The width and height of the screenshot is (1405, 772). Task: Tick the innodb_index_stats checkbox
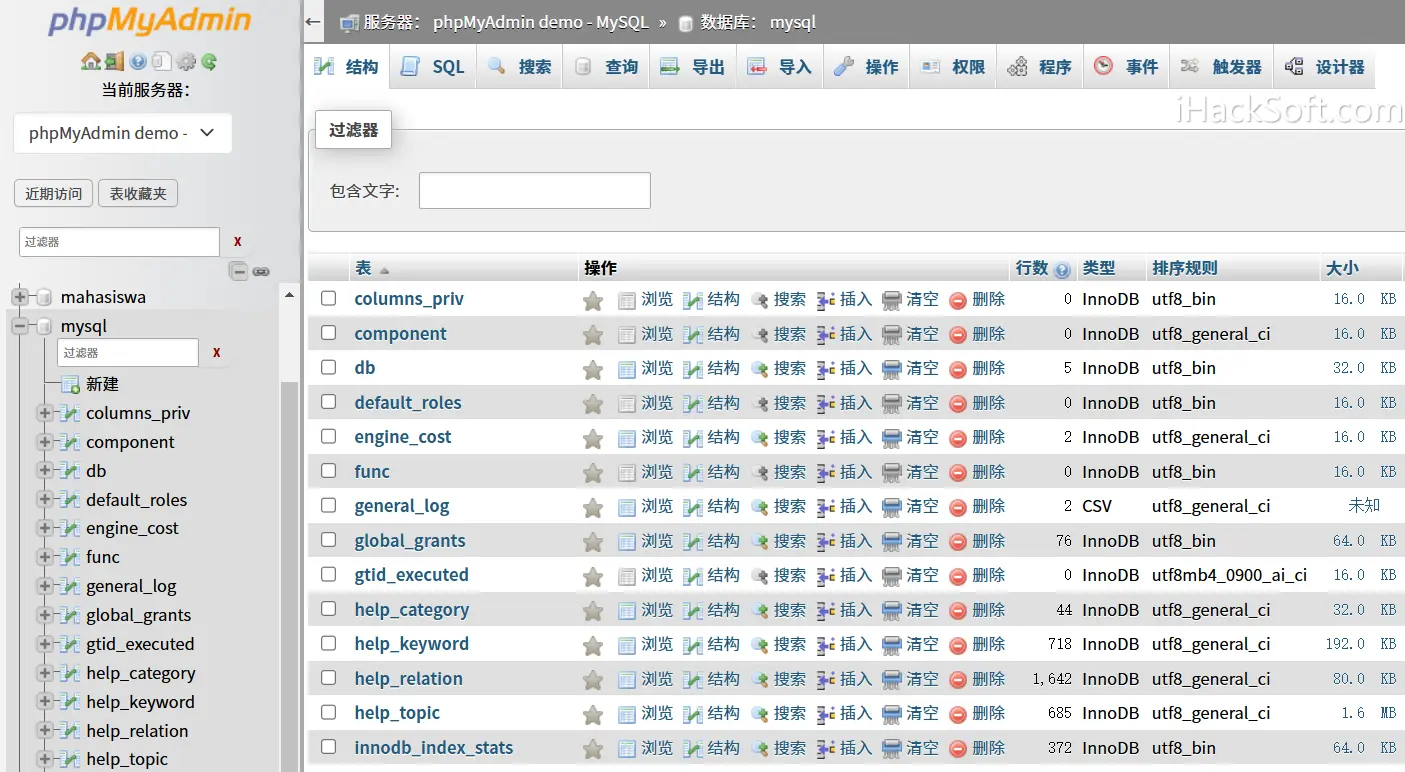coord(328,747)
